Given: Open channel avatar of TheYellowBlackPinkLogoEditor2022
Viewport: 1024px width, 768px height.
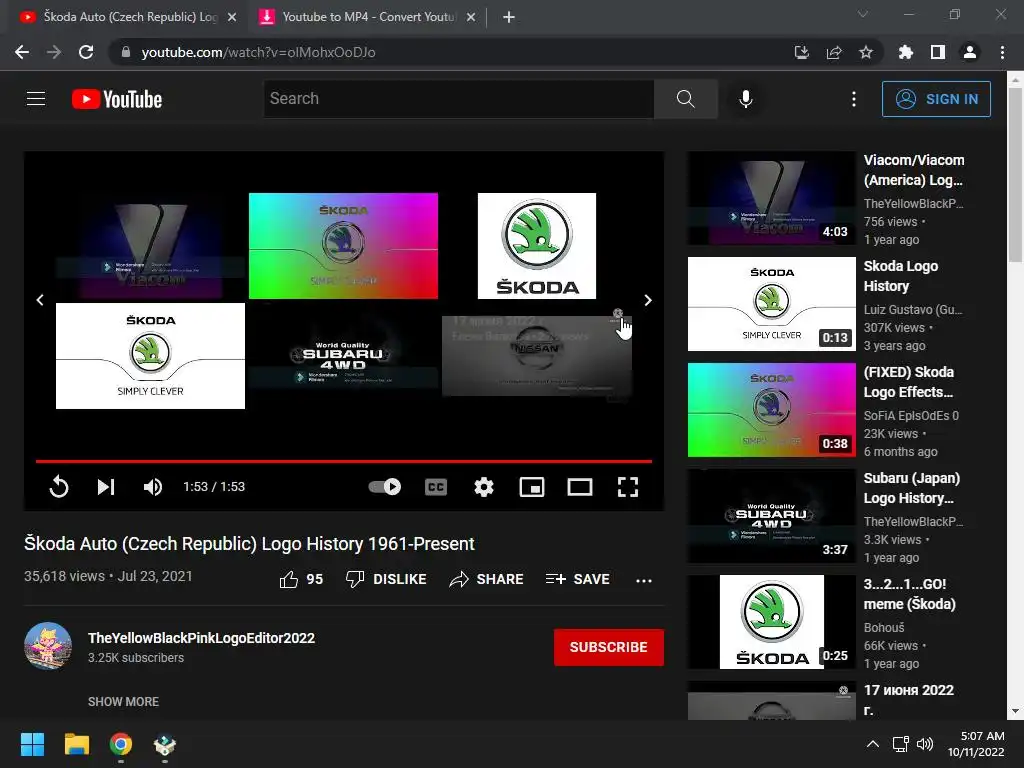Looking at the screenshot, I should pyautogui.click(x=48, y=646).
